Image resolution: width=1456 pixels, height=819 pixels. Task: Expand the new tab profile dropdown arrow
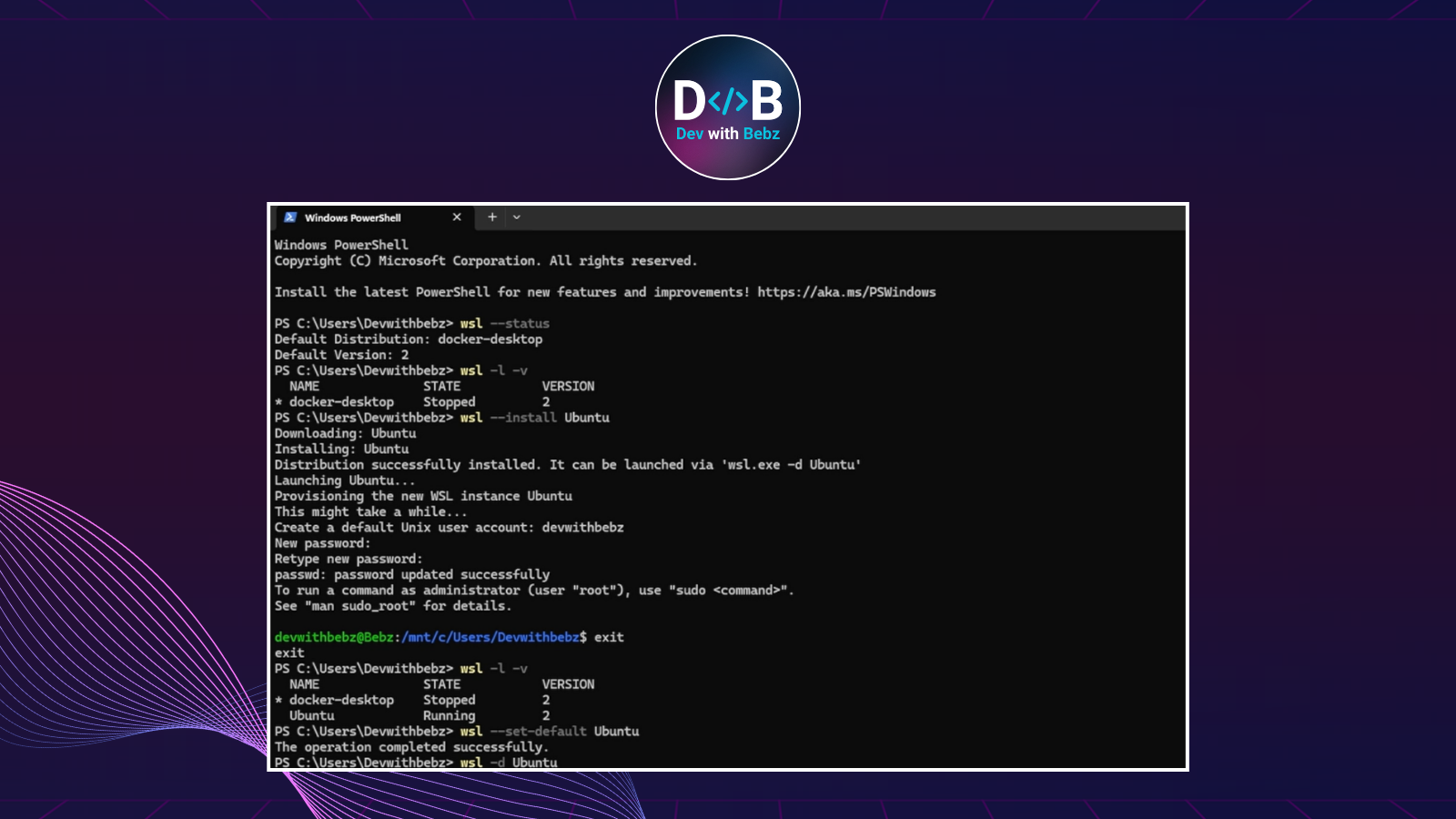coord(517,217)
